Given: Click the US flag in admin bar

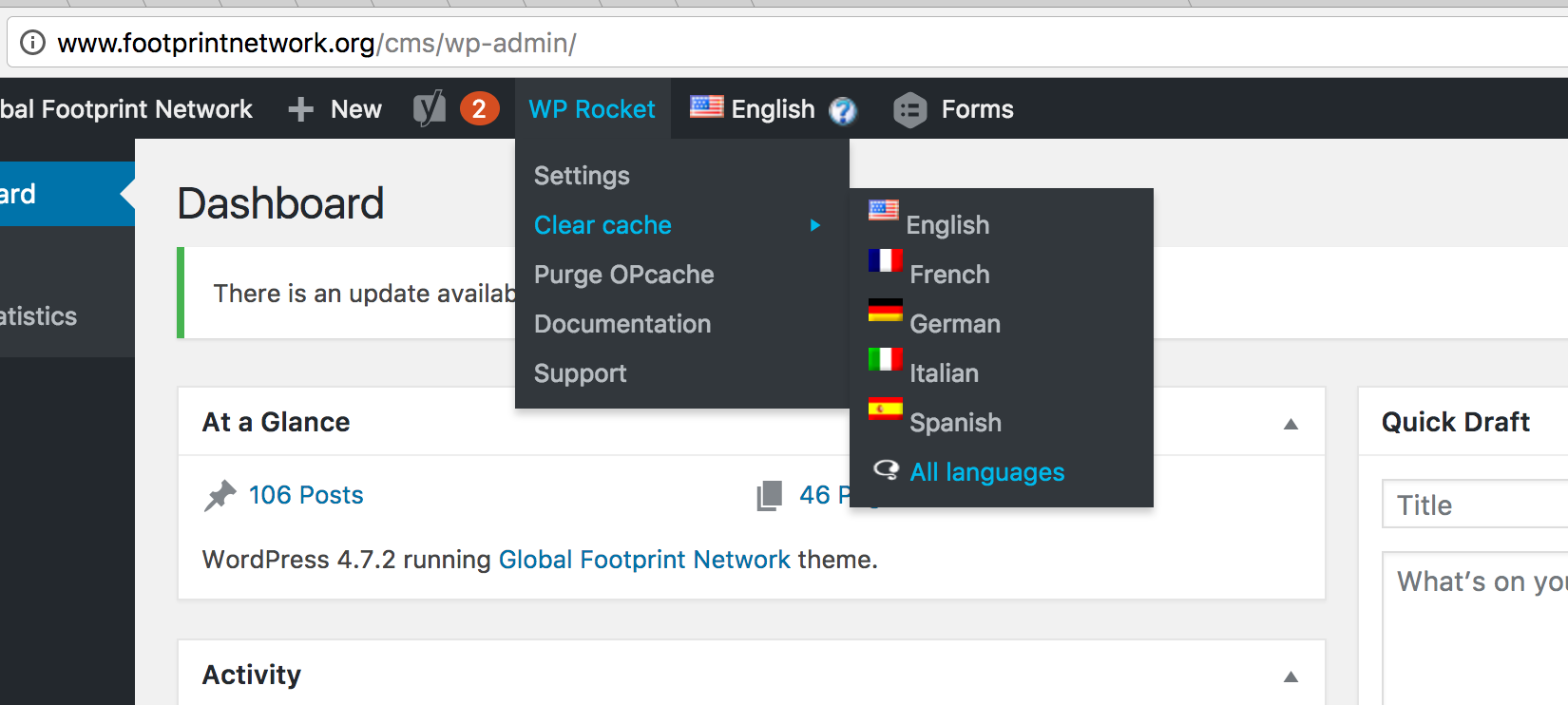Looking at the screenshot, I should [x=706, y=106].
